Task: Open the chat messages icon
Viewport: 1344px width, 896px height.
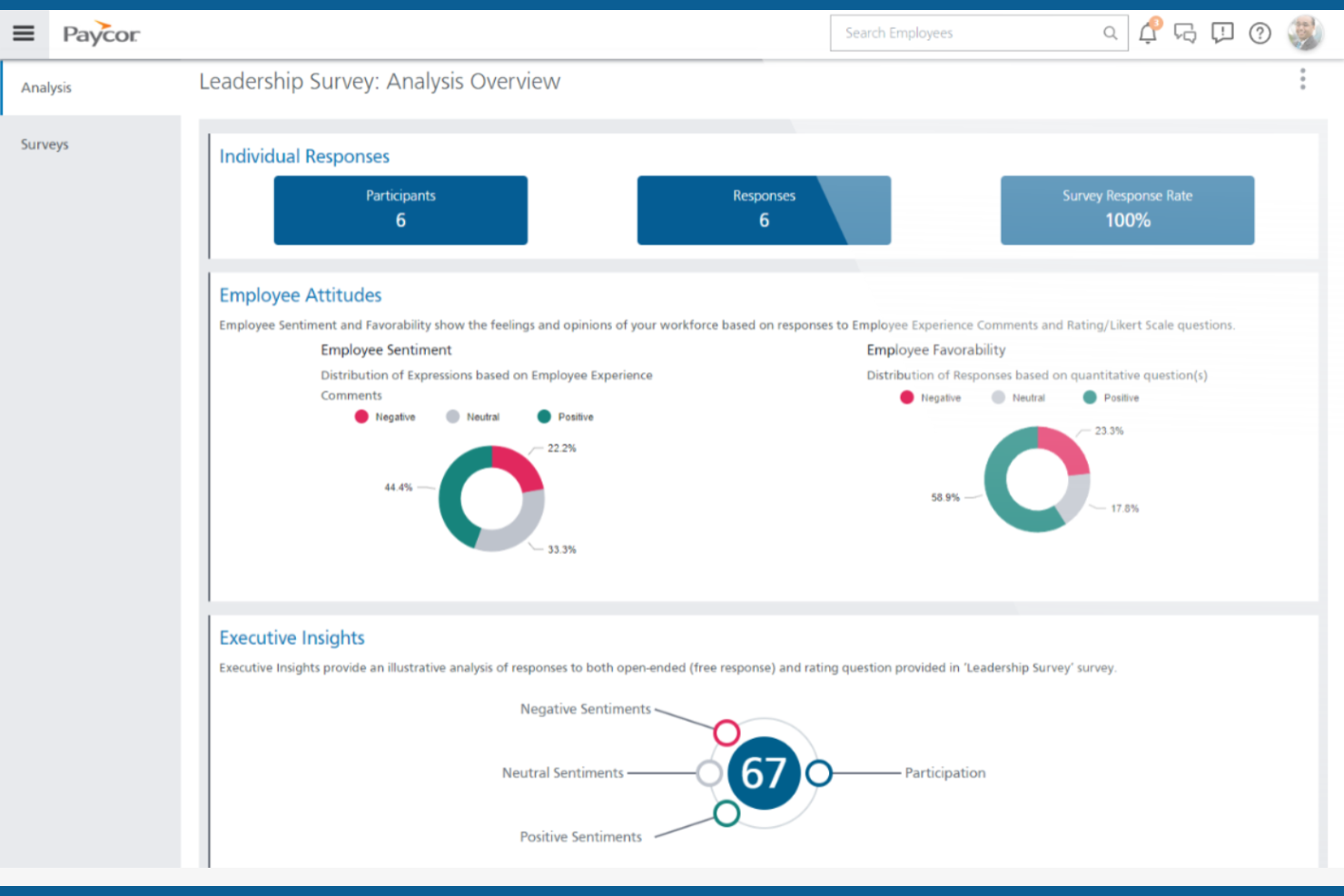Action: tap(1184, 33)
